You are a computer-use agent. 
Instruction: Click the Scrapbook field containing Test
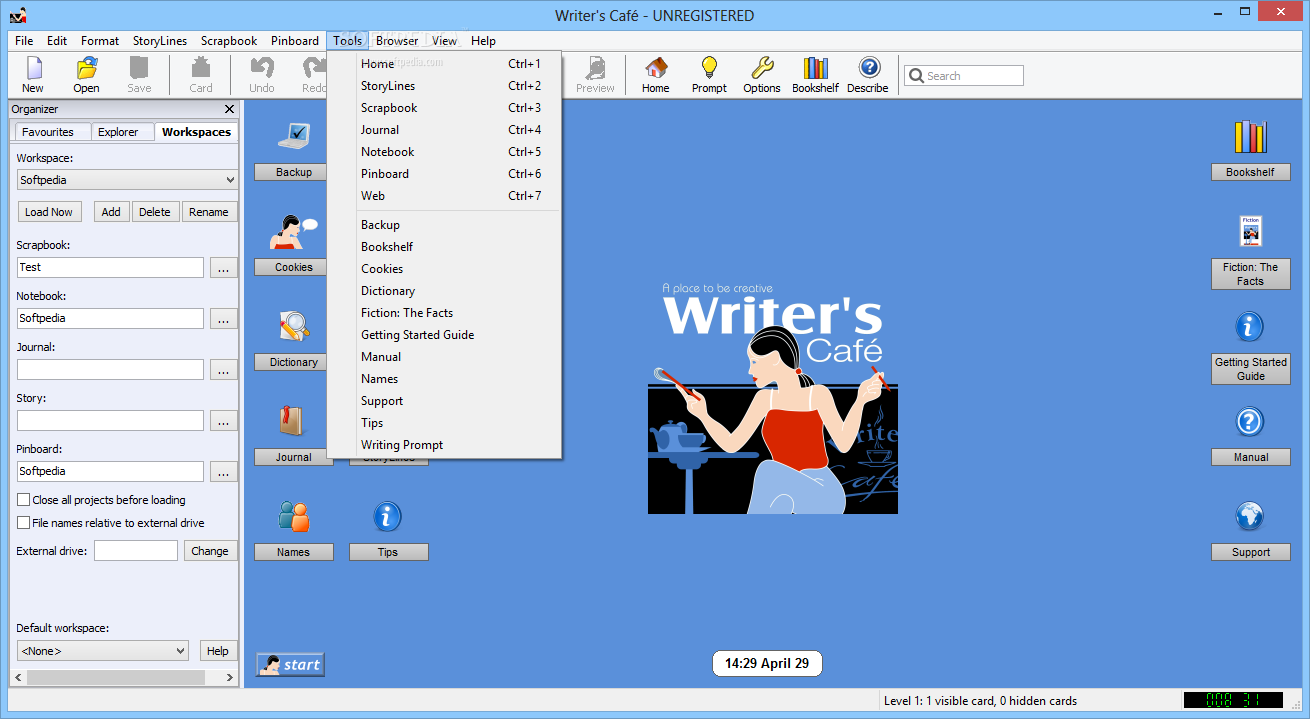tap(110, 268)
